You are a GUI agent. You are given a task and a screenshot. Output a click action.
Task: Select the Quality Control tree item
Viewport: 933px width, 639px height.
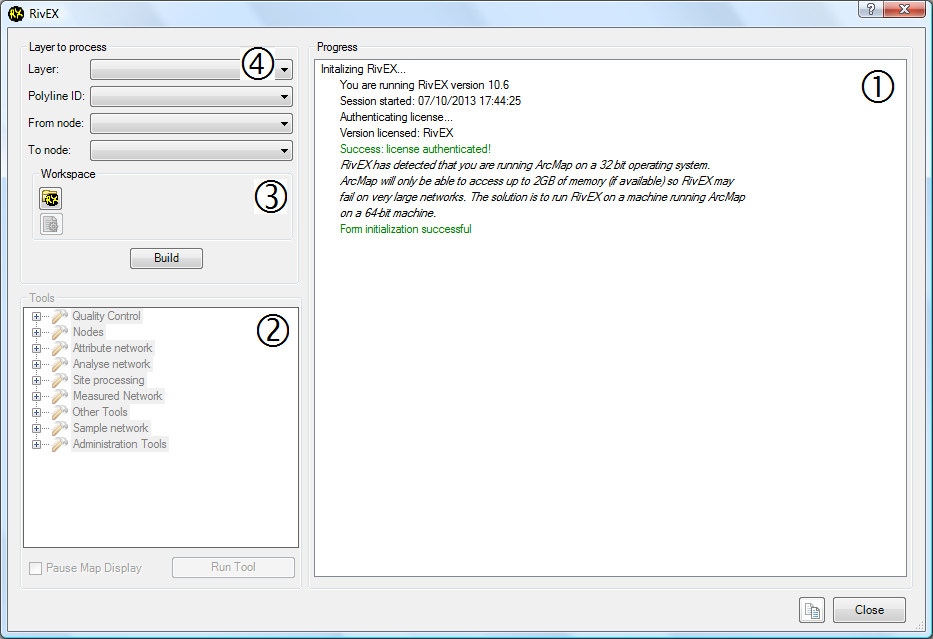(107, 316)
